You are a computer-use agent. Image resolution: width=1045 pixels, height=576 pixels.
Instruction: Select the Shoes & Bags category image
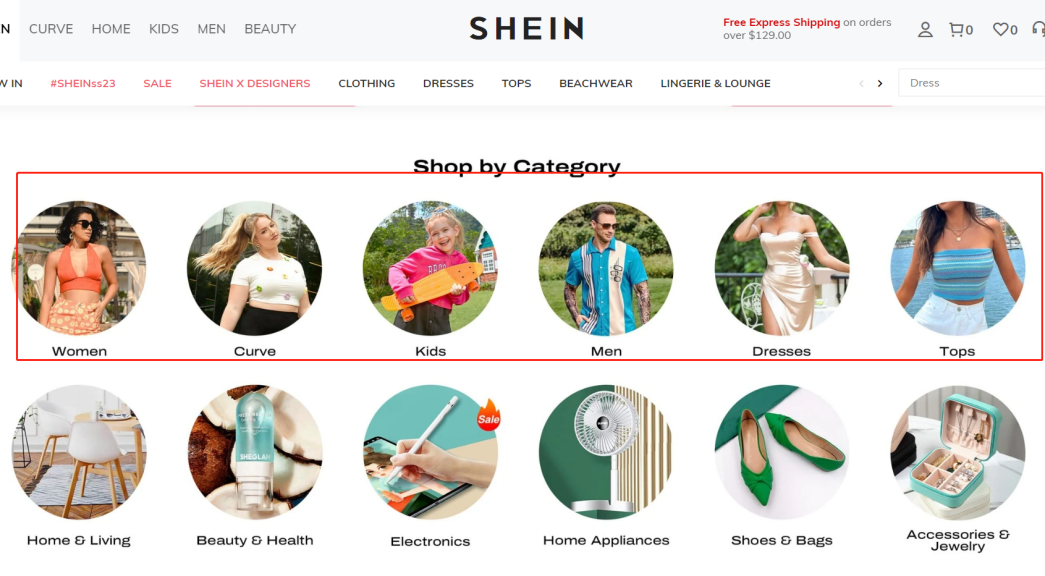click(x=782, y=452)
